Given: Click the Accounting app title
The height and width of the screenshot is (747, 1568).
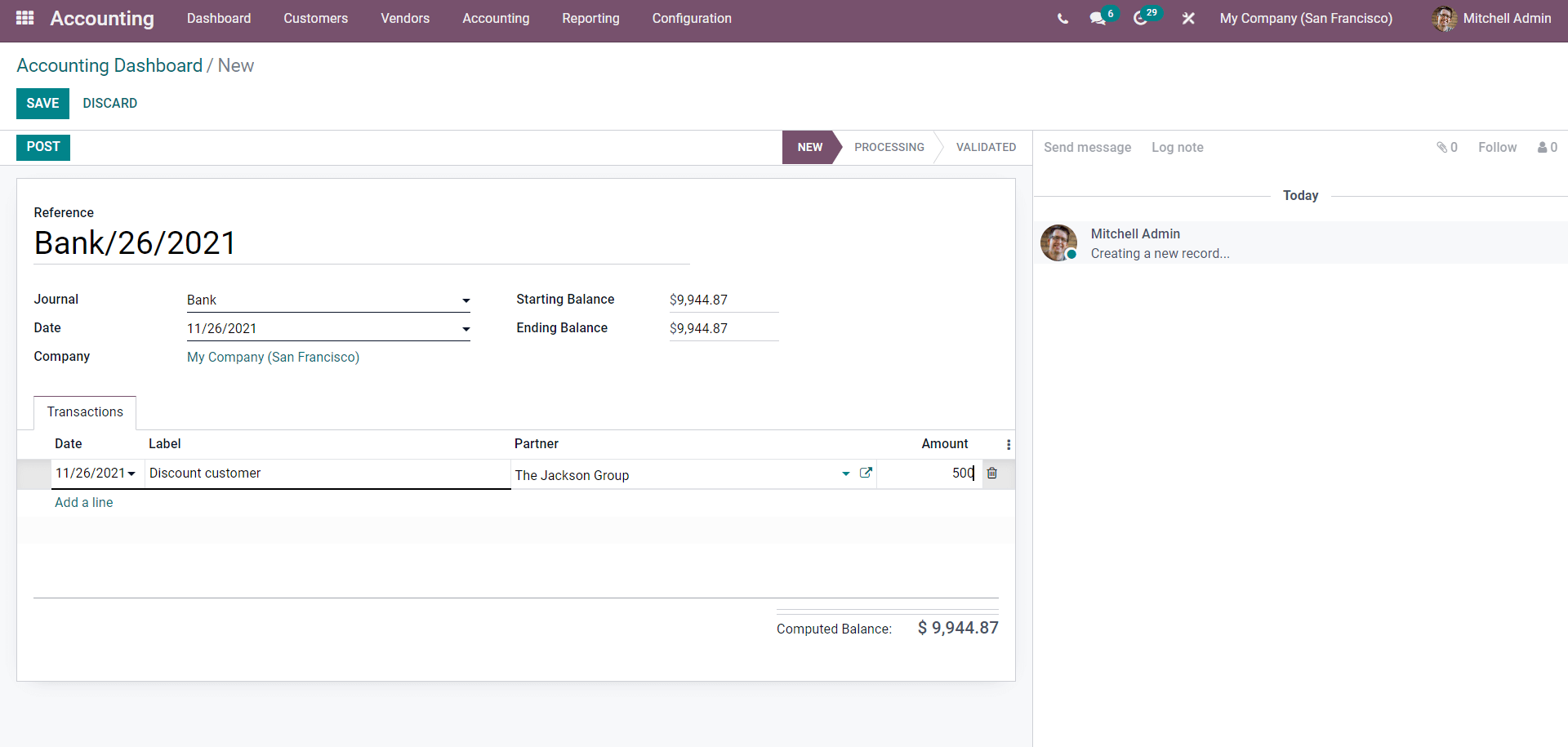Looking at the screenshot, I should point(102,18).
